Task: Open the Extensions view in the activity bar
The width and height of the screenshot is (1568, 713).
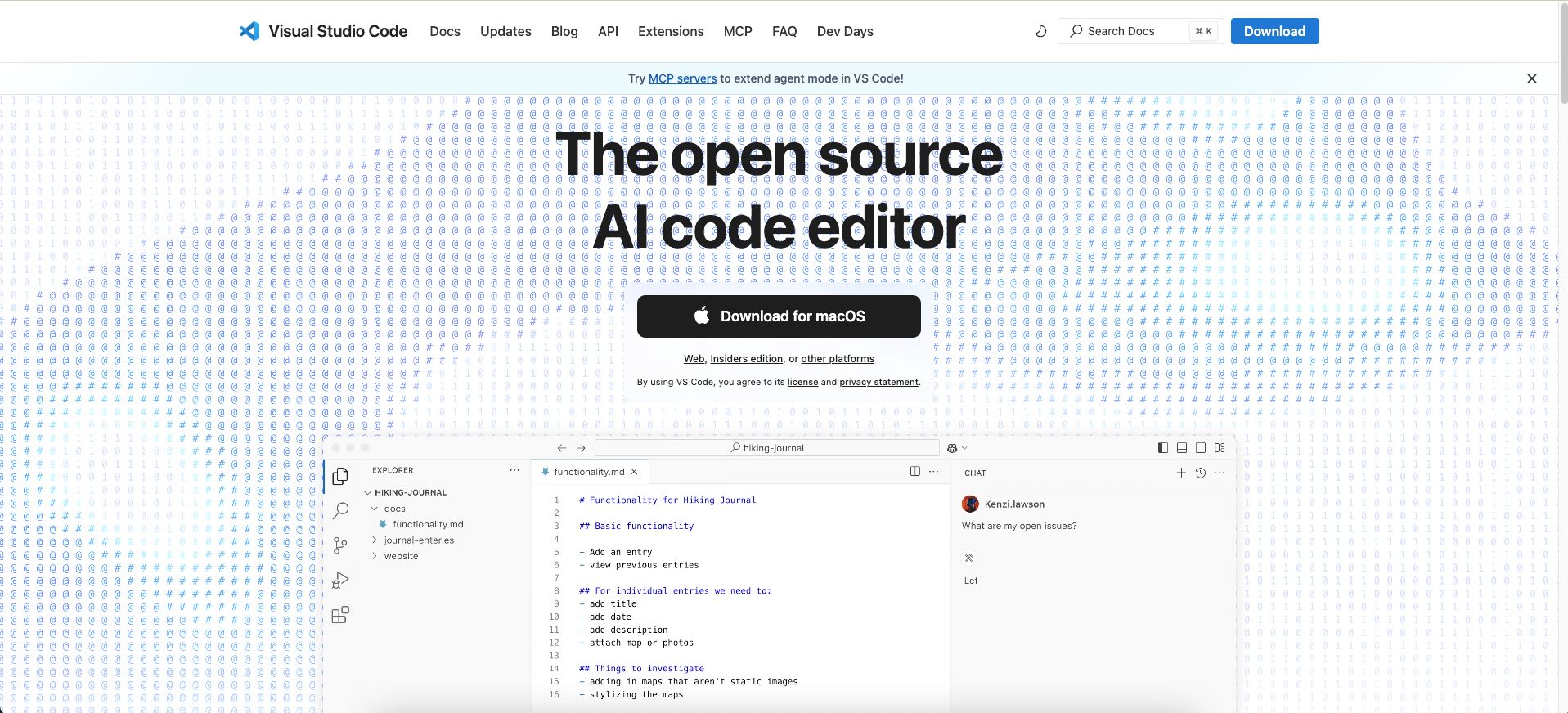Action: (340, 615)
